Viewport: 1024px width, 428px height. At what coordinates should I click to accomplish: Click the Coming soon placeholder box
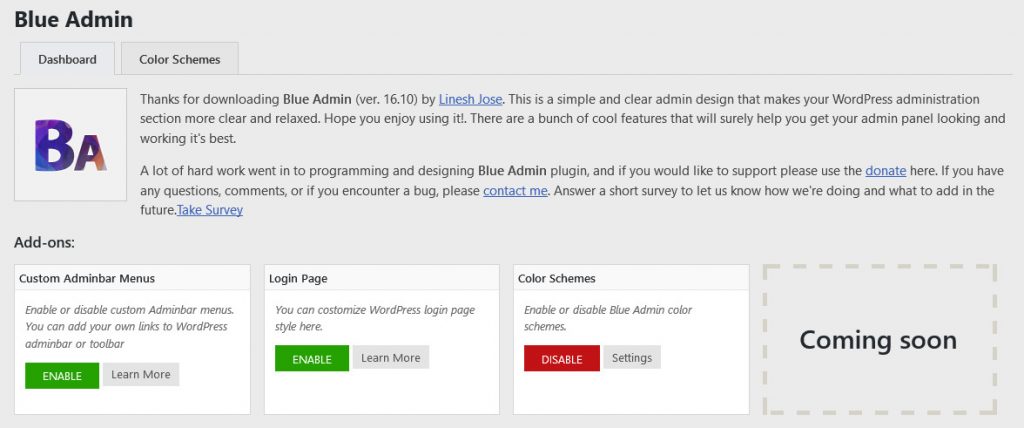(878, 340)
